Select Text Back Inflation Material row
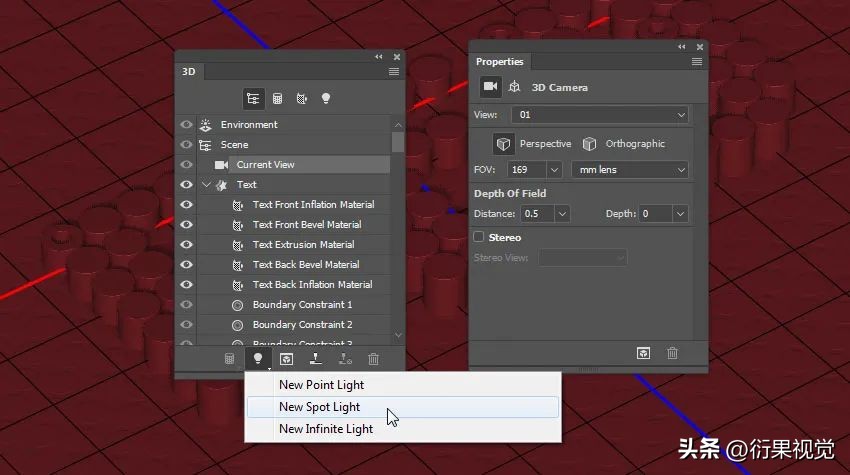Screen dimensions: 850x475 pyautogui.click(x=293, y=285)
